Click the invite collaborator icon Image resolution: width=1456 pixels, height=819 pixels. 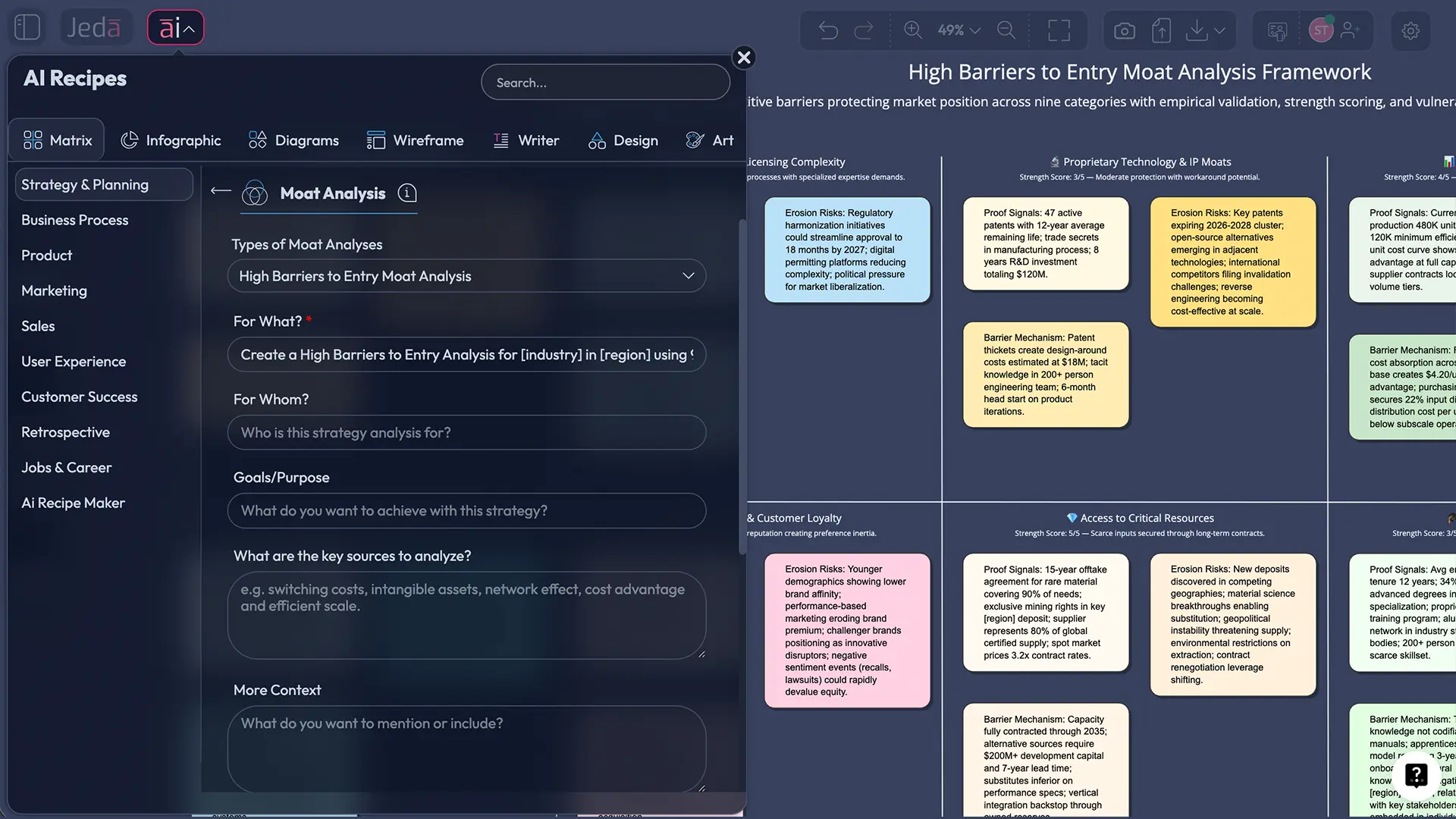1351,30
